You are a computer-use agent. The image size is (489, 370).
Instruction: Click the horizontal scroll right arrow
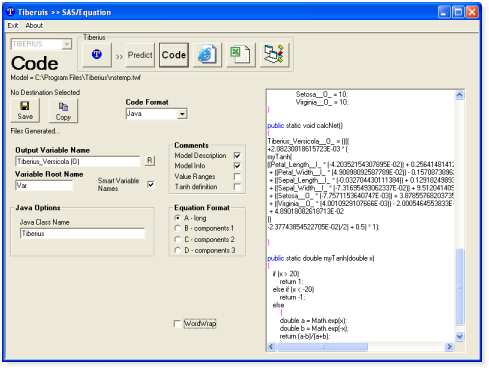(x=449, y=347)
